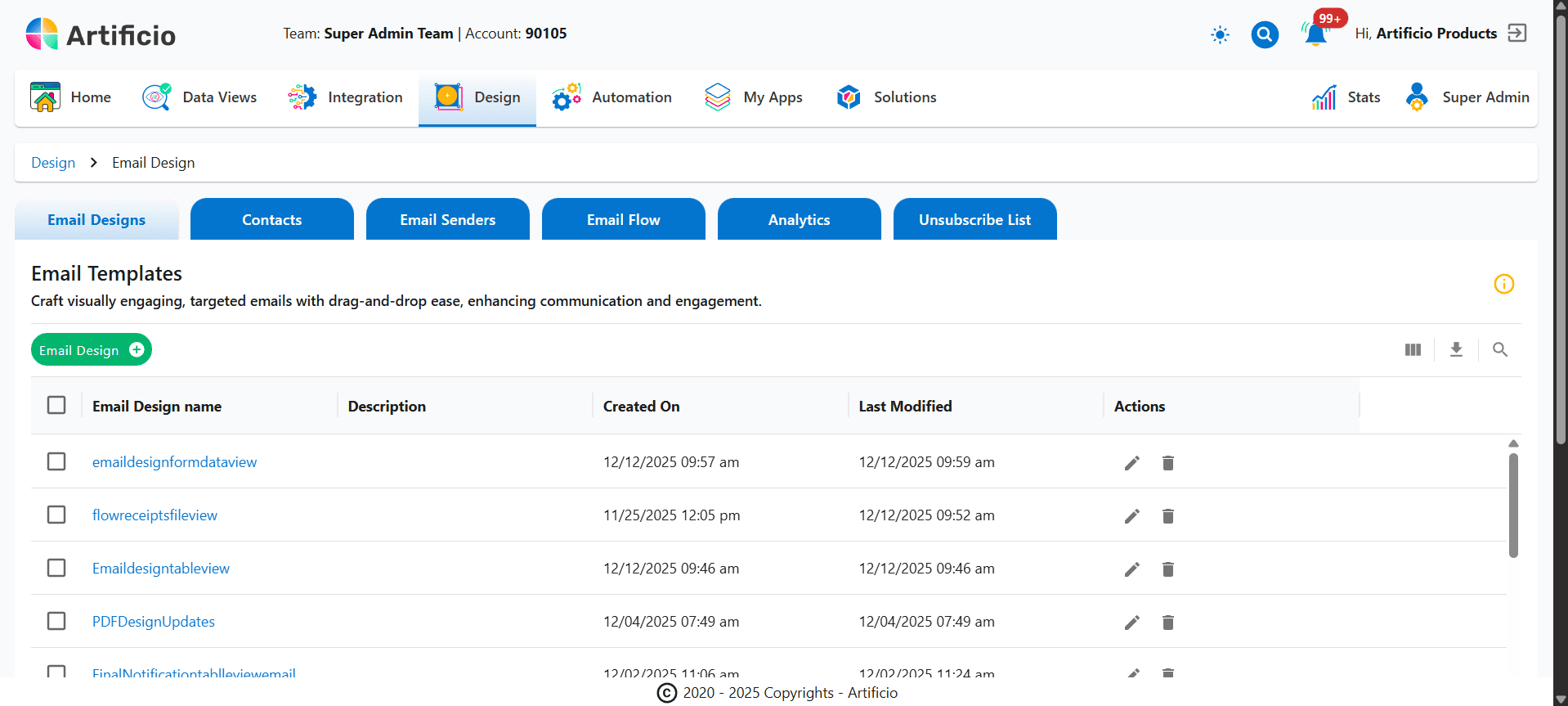This screenshot has height=706, width=1568.
Task: Click the logout icon beside Artificio Products
Action: click(x=1517, y=34)
